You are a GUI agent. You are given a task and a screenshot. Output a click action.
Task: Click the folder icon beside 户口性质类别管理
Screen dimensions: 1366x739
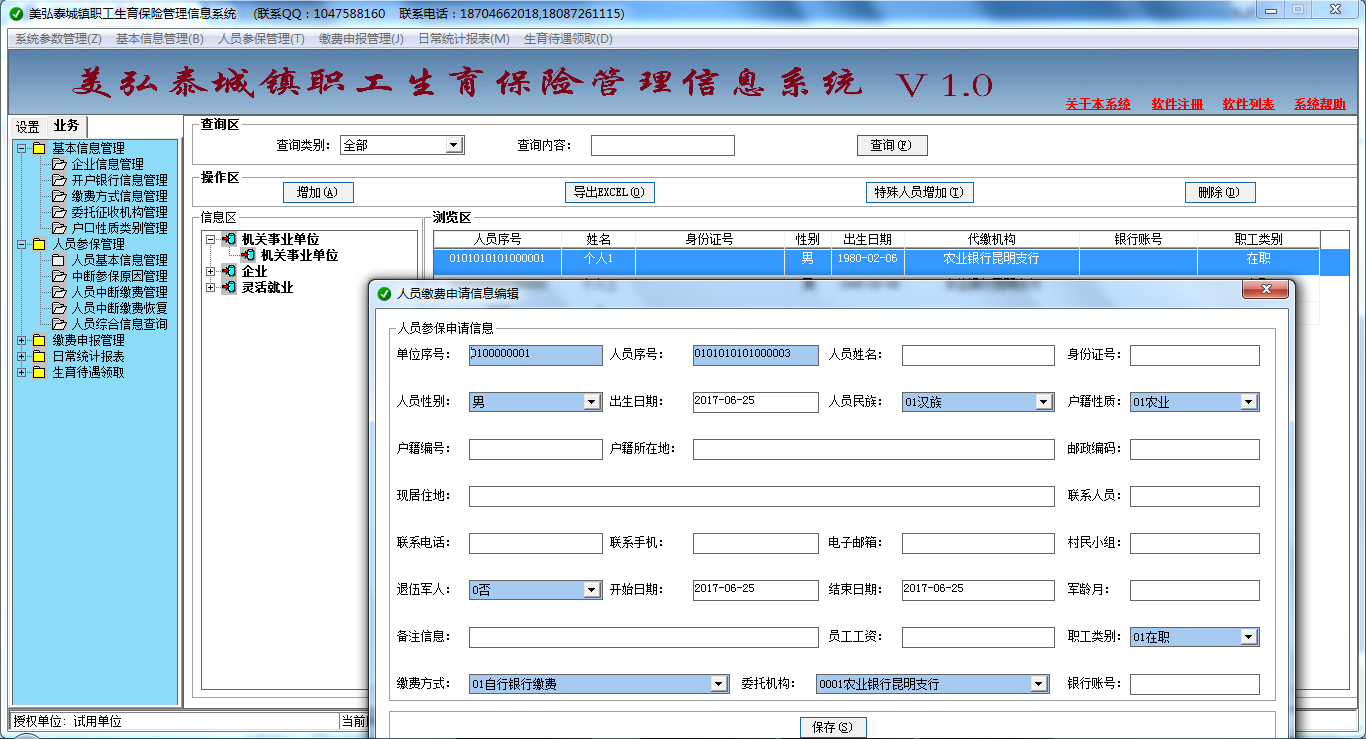(x=59, y=228)
